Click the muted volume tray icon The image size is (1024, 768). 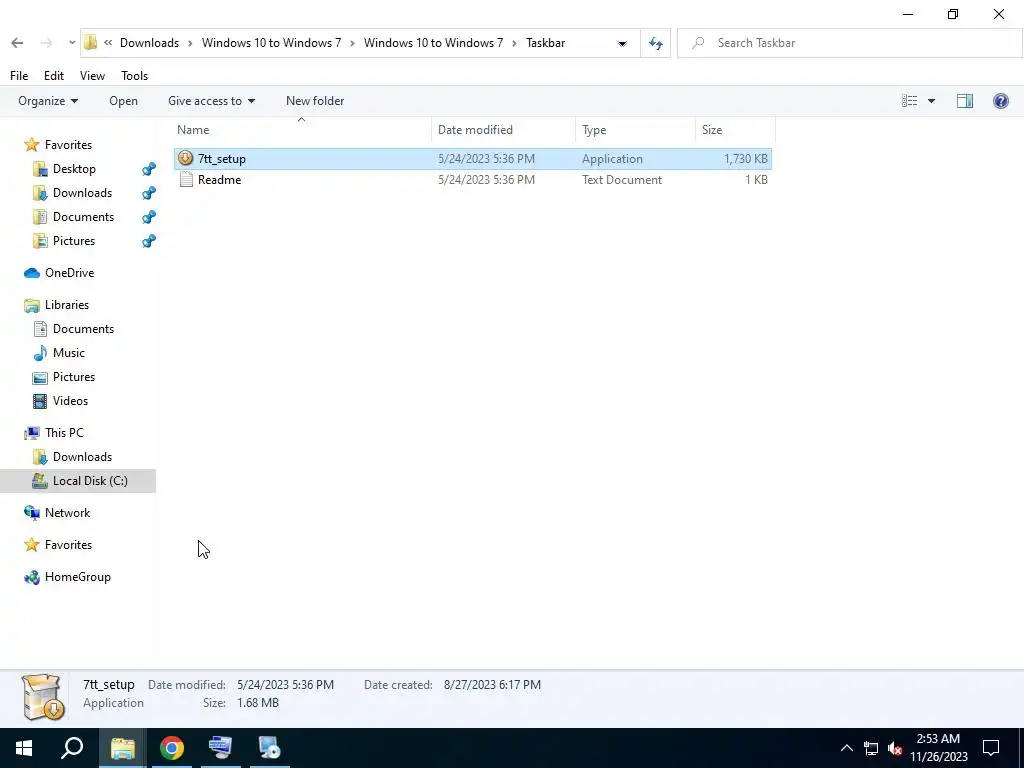895,748
